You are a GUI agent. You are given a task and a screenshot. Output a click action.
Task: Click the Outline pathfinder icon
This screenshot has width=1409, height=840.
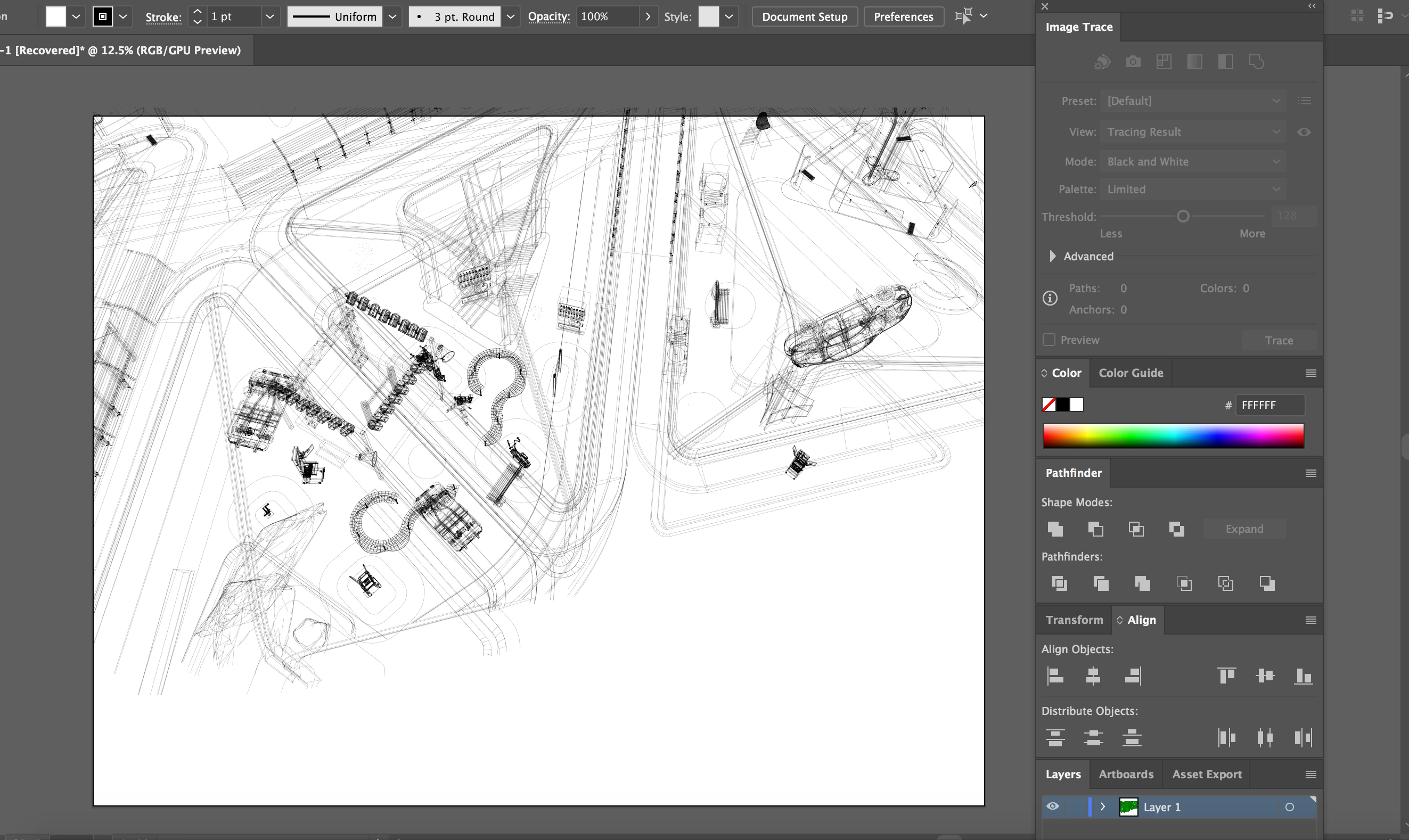pos(1226,583)
